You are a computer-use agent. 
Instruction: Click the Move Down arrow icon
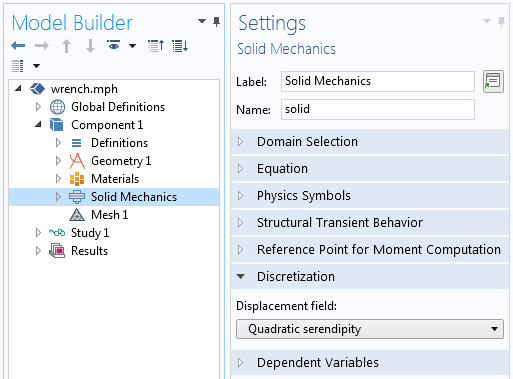90,46
